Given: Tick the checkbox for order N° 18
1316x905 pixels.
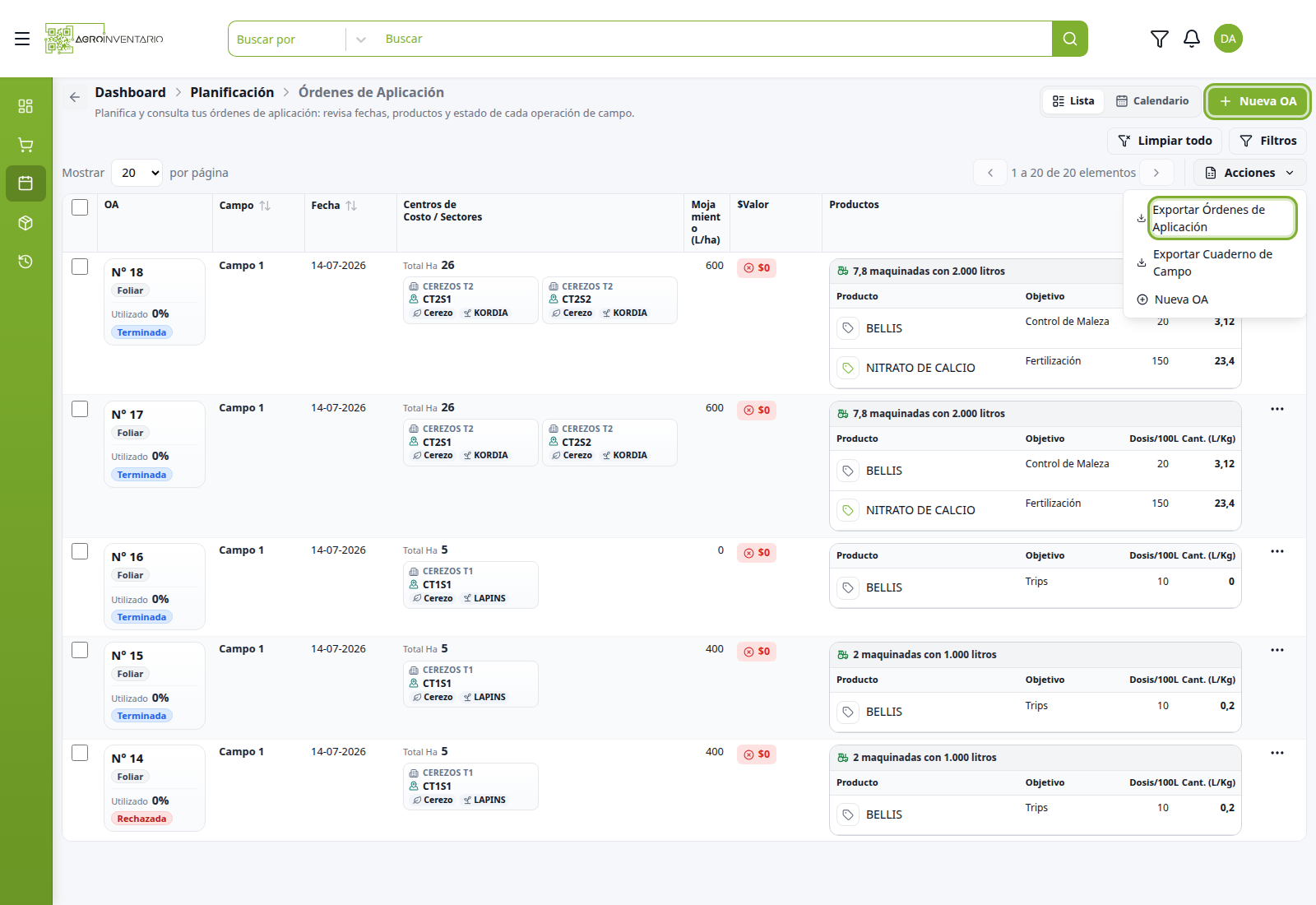Looking at the screenshot, I should tap(80, 267).
